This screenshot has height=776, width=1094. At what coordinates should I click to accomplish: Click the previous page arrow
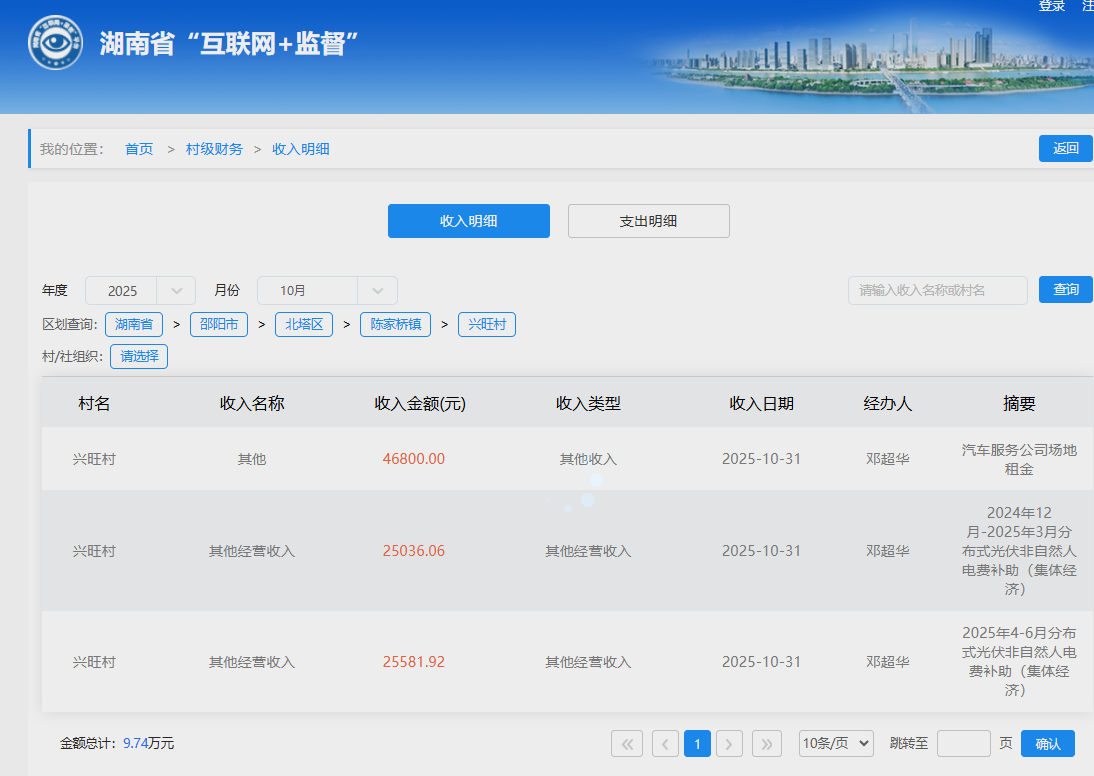[665, 744]
